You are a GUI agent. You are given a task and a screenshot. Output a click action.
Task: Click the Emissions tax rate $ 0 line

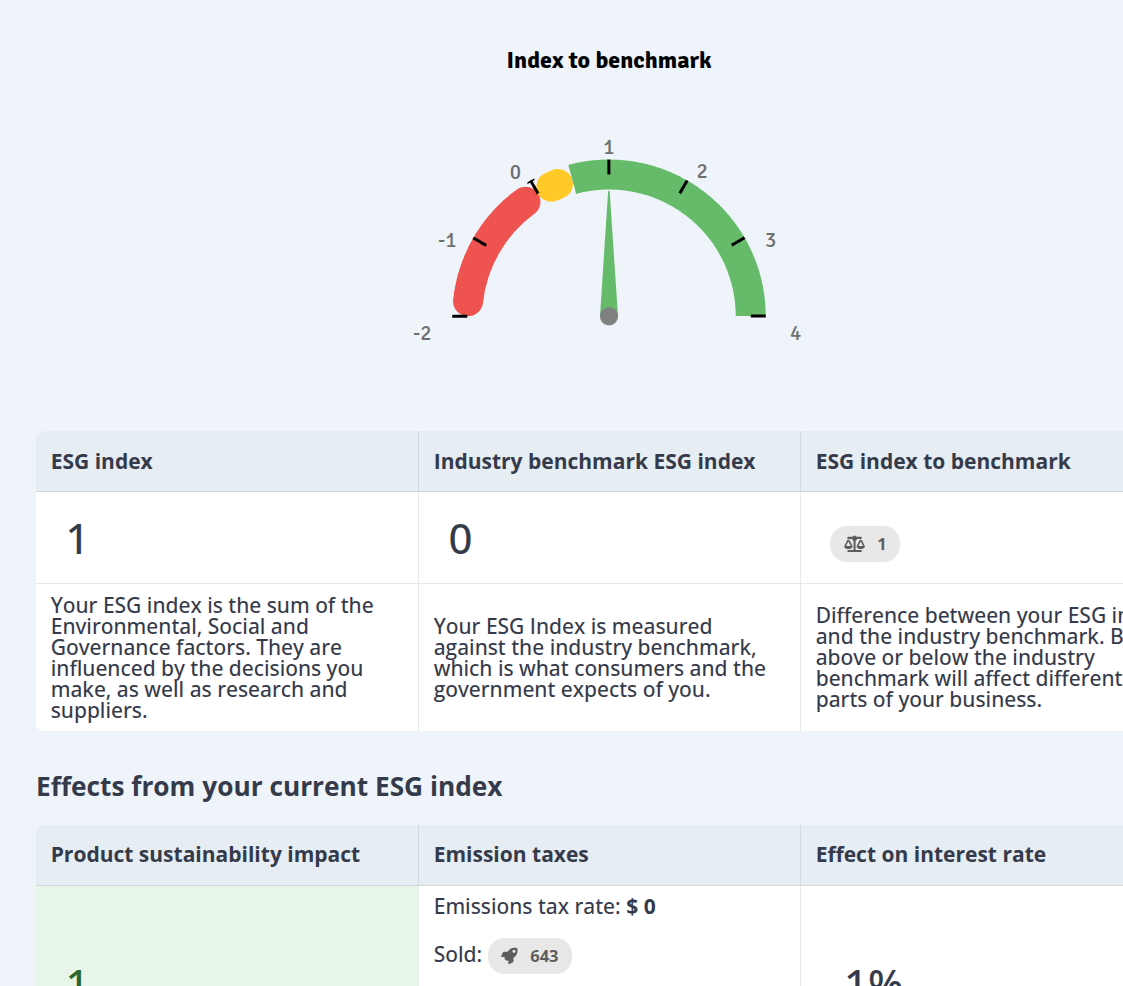coord(545,907)
